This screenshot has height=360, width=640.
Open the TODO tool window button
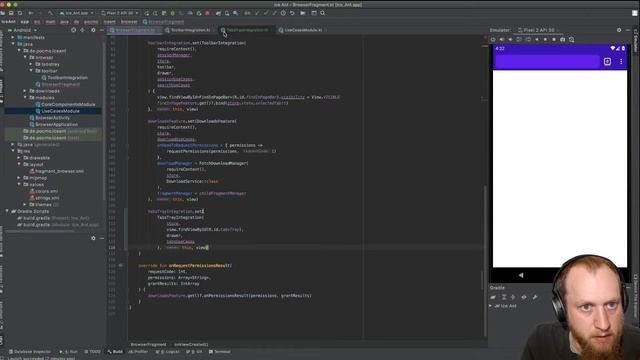click(x=92, y=351)
